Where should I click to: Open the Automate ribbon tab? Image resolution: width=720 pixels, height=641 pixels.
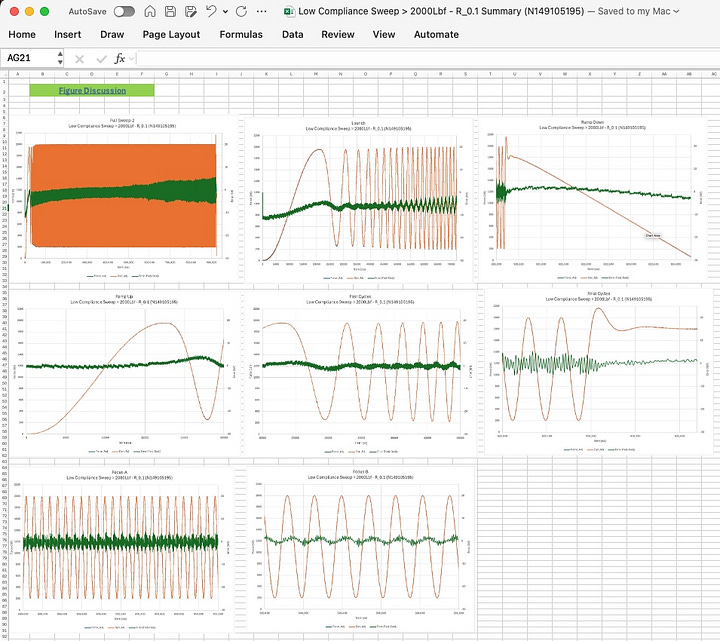(x=436, y=34)
